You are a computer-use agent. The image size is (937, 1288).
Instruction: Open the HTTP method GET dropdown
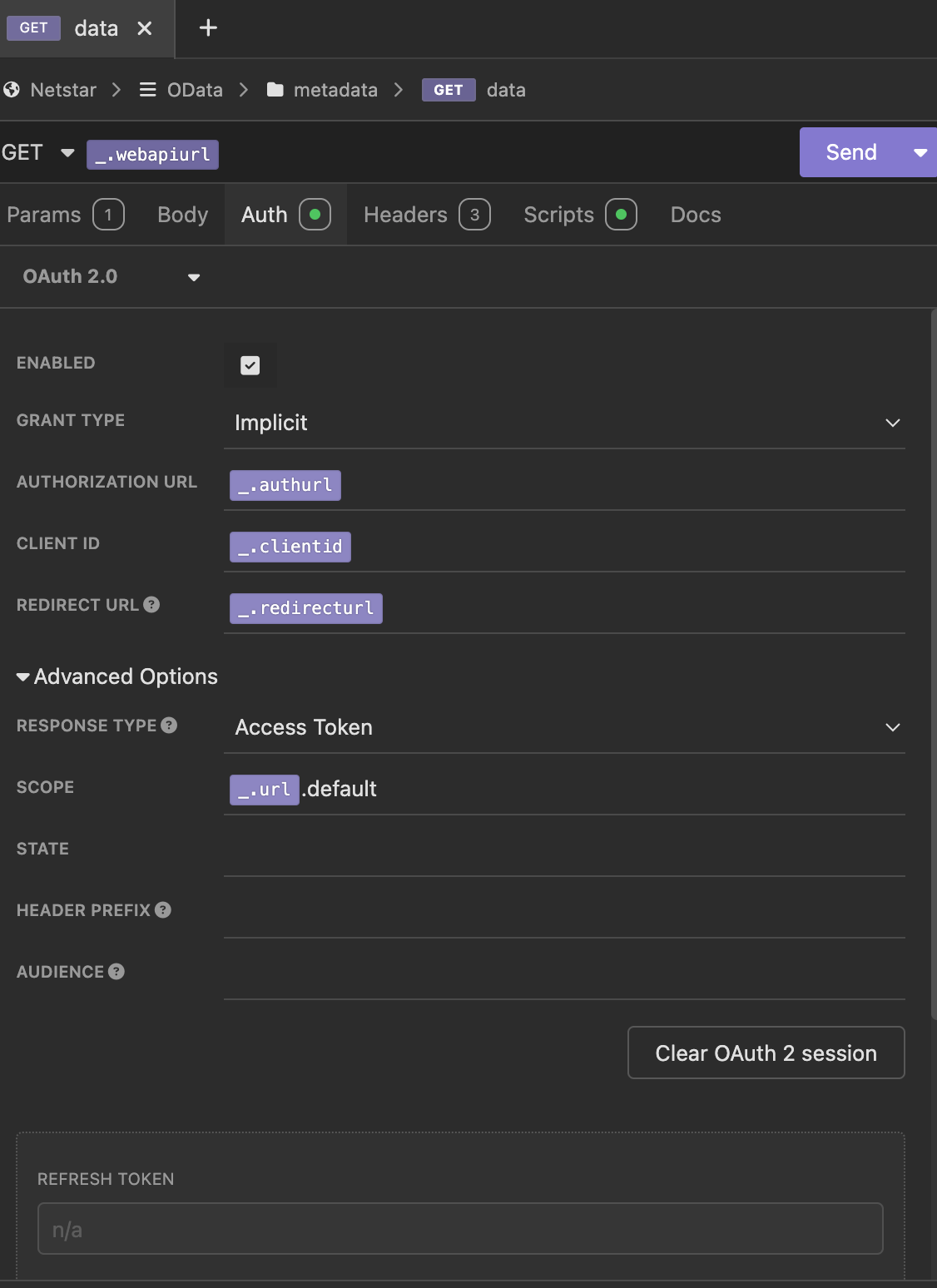(39, 153)
